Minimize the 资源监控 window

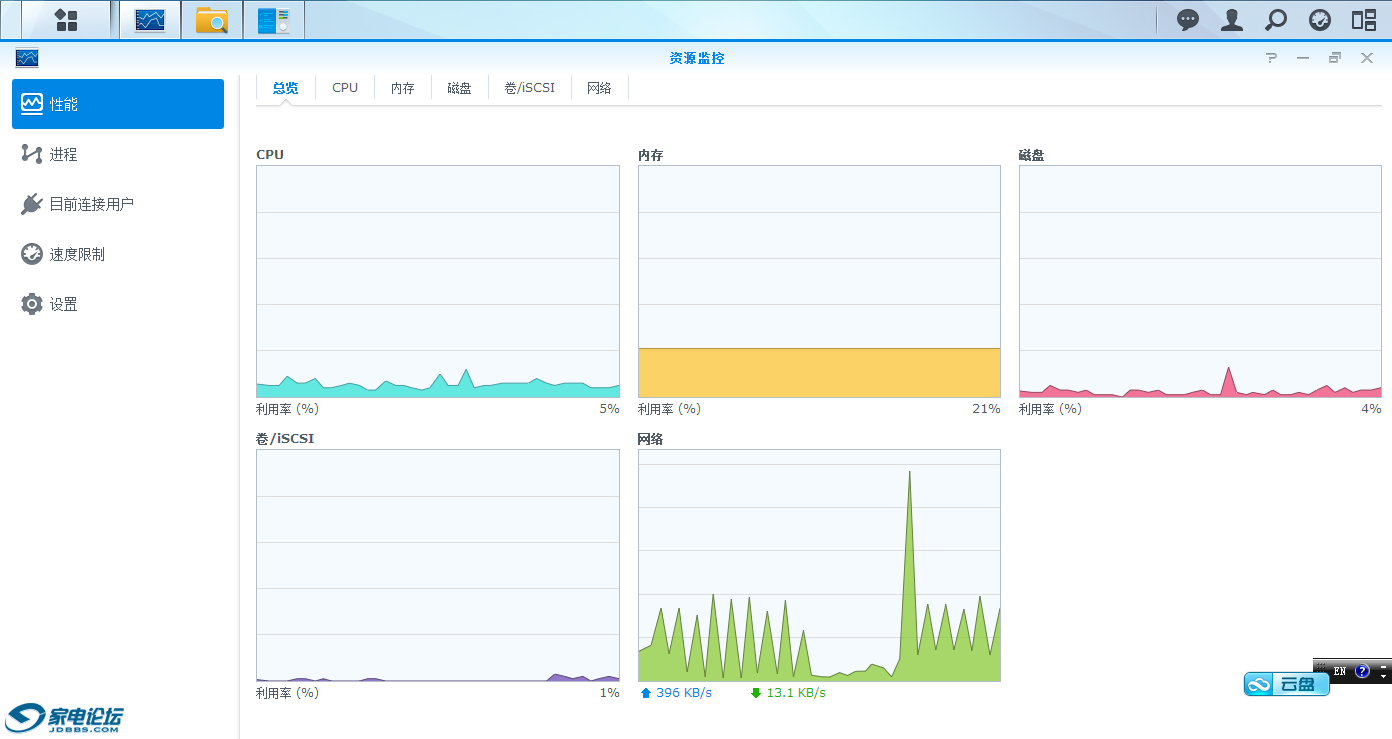coord(1303,58)
